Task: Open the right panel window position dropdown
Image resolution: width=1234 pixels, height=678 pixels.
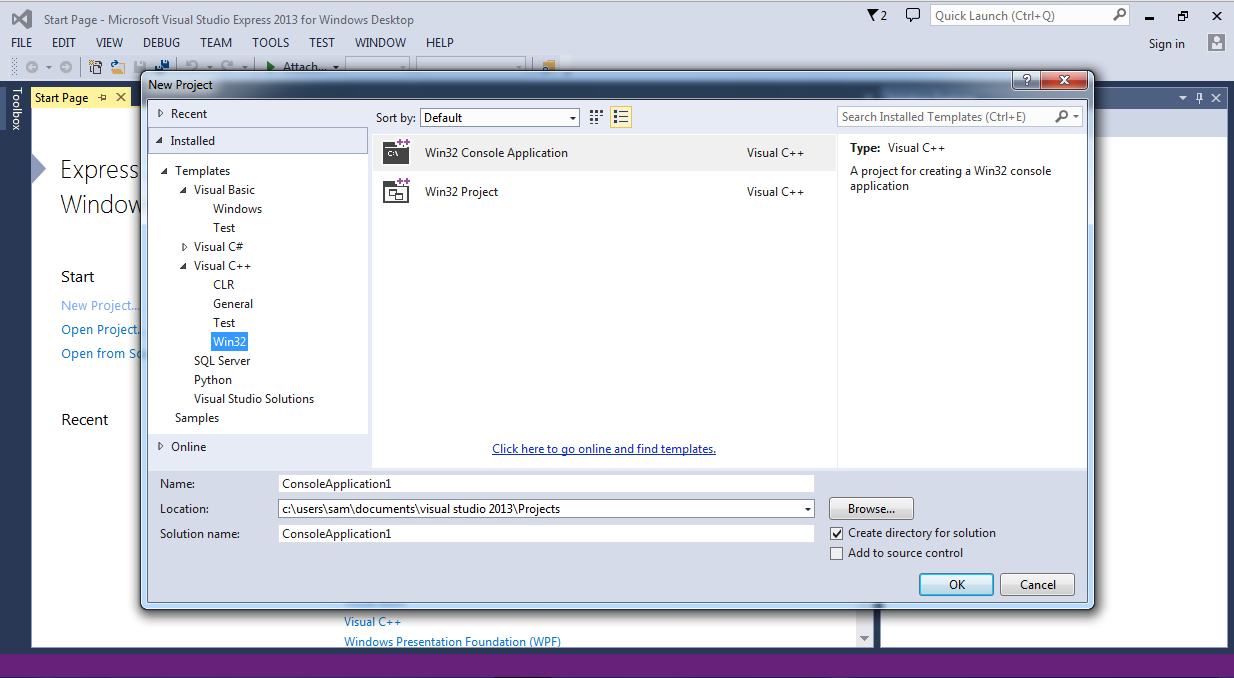Action: [x=1182, y=98]
